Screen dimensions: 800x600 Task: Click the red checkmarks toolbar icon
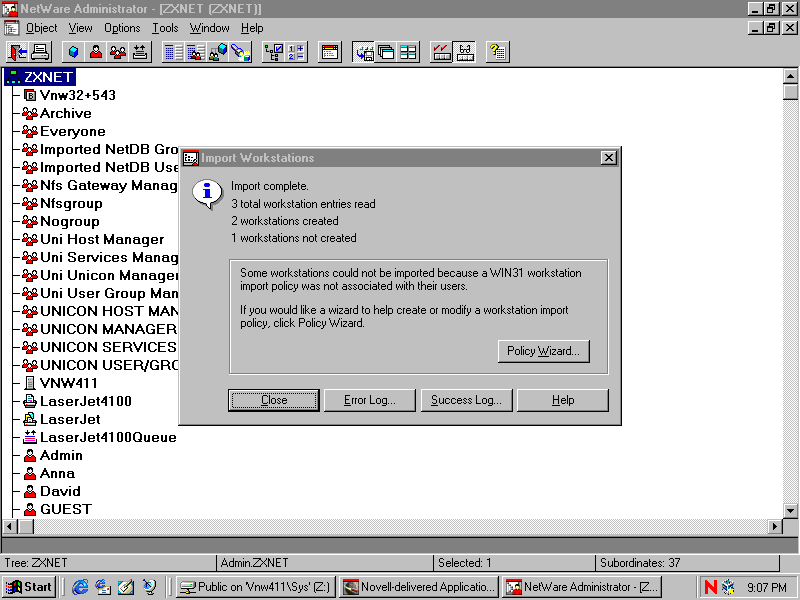[441, 52]
